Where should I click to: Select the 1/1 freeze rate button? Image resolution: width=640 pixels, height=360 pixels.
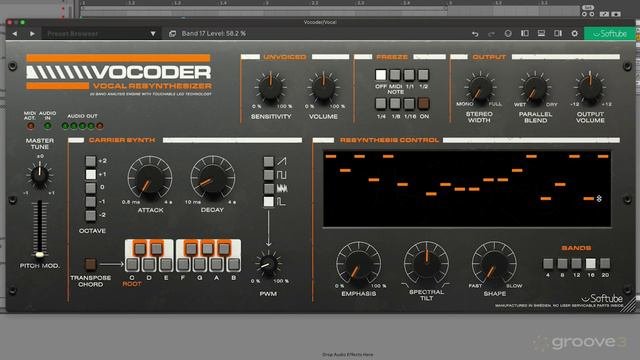[409, 75]
